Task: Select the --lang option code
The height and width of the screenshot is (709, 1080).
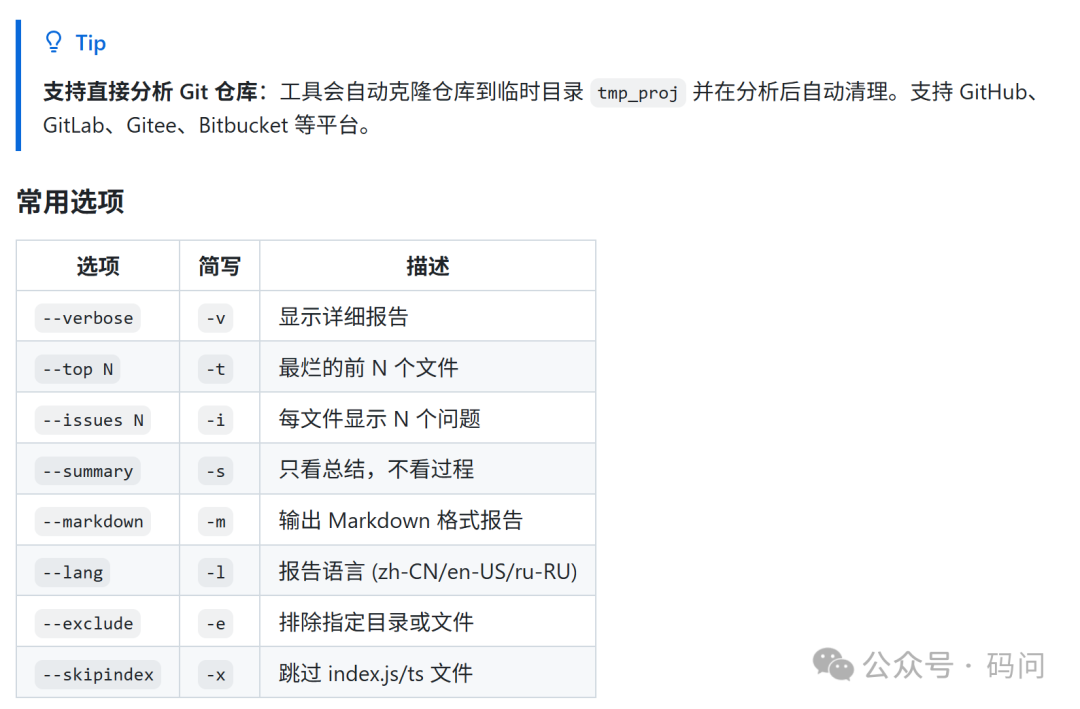Action: (x=72, y=572)
